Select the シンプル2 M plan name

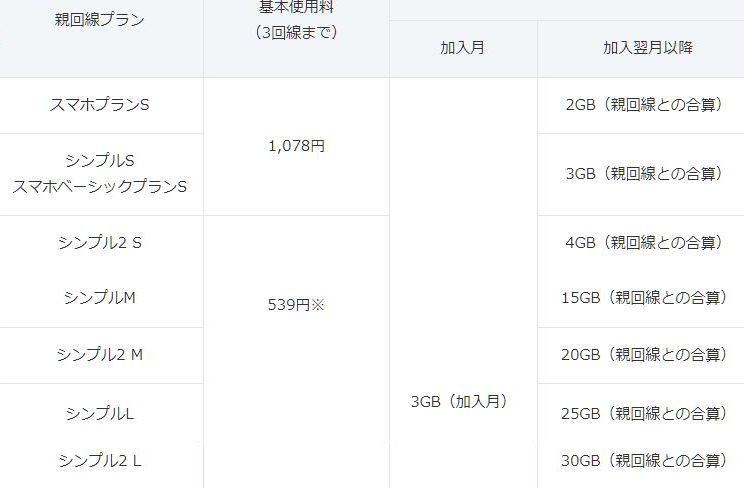click(x=99, y=354)
